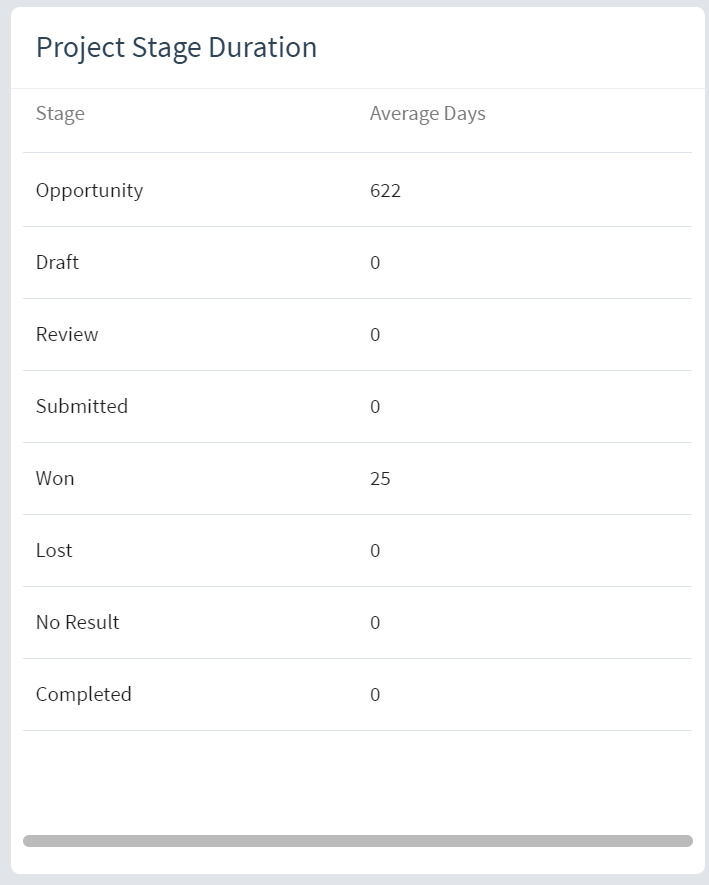The width and height of the screenshot is (709, 885).
Task: Click the 622 average days value
Action: coord(386,191)
